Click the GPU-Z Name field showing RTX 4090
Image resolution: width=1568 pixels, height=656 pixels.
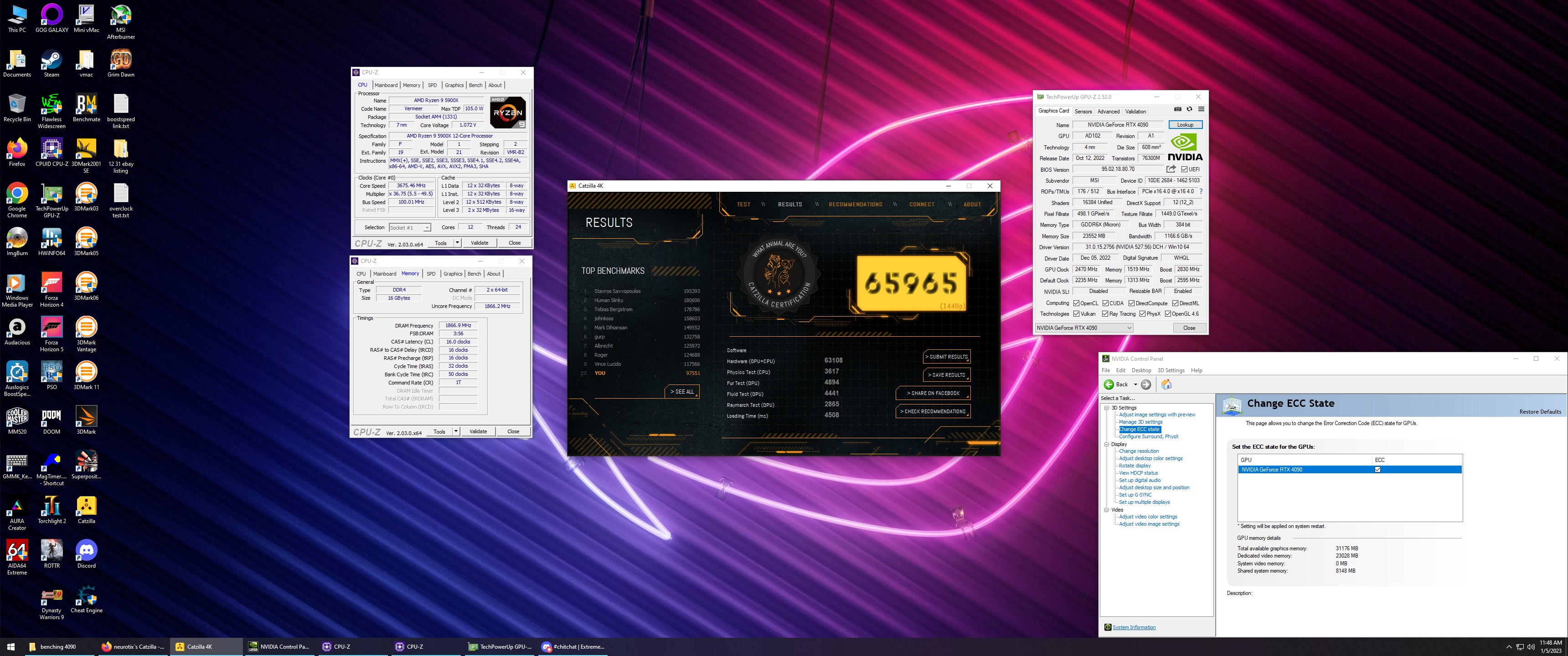(x=1118, y=125)
